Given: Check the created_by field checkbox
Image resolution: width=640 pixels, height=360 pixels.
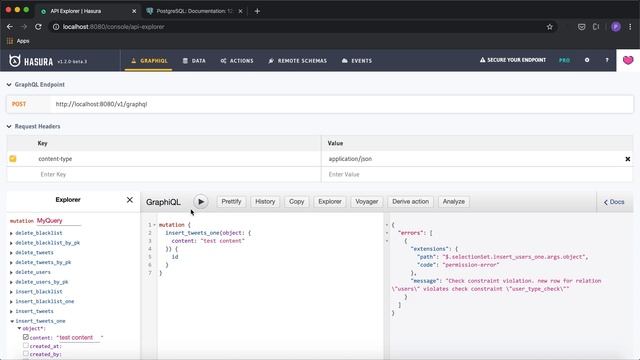Looking at the screenshot, I should 26,353.
